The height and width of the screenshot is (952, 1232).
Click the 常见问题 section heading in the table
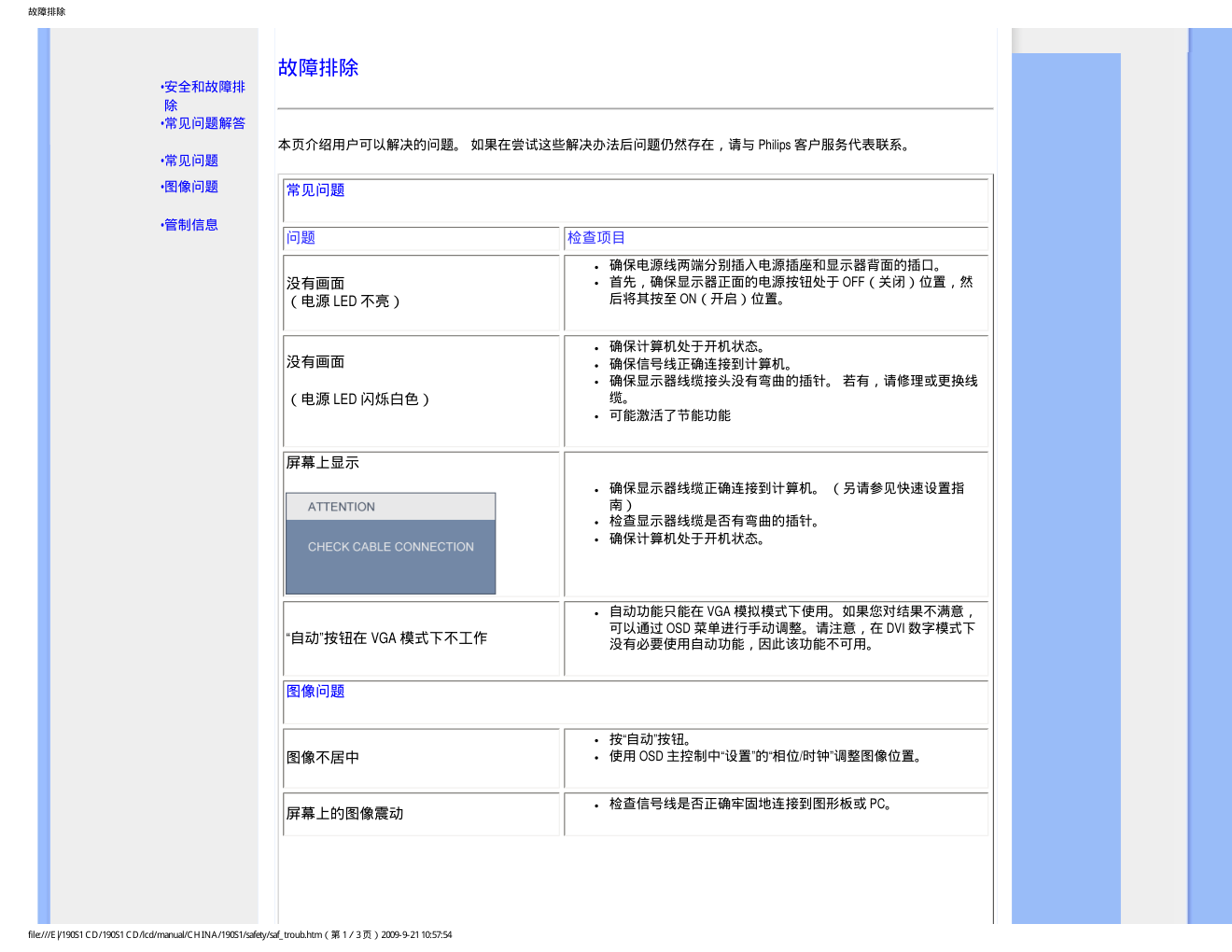pyautogui.click(x=315, y=190)
